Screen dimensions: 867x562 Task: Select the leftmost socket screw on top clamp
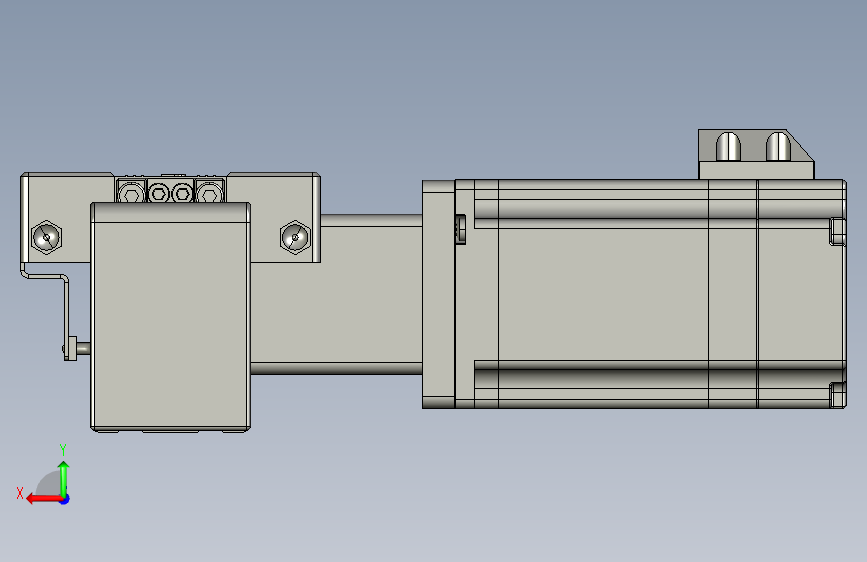(x=131, y=193)
